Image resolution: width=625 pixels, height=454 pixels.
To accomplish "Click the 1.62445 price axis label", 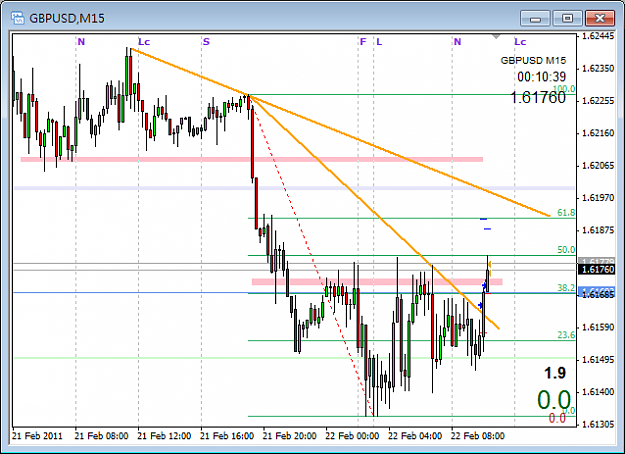I will (x=598, y=36).
